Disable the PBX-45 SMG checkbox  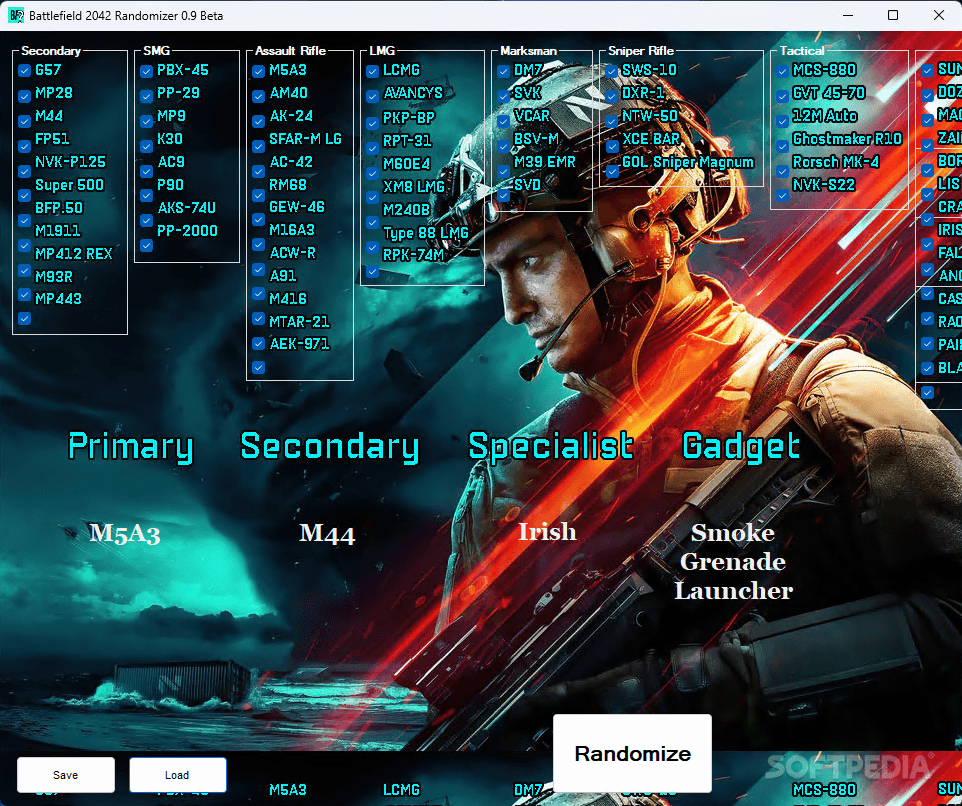coord(146,71)
